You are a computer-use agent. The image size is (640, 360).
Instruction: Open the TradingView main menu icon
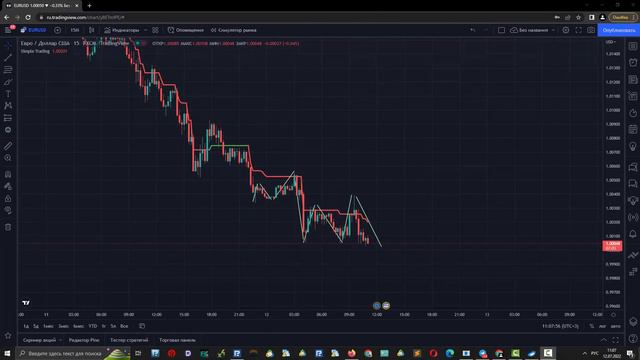click(x=8, y=30)
